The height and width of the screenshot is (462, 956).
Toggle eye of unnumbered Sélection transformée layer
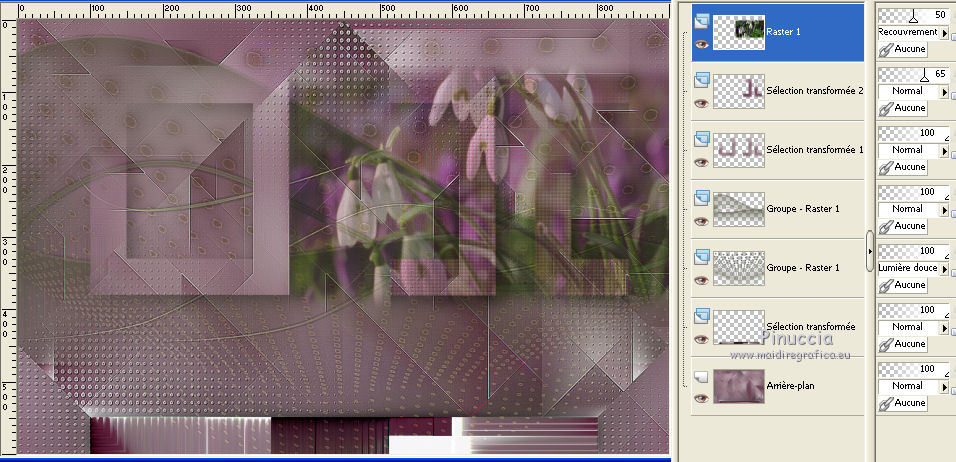click(702, 339)
